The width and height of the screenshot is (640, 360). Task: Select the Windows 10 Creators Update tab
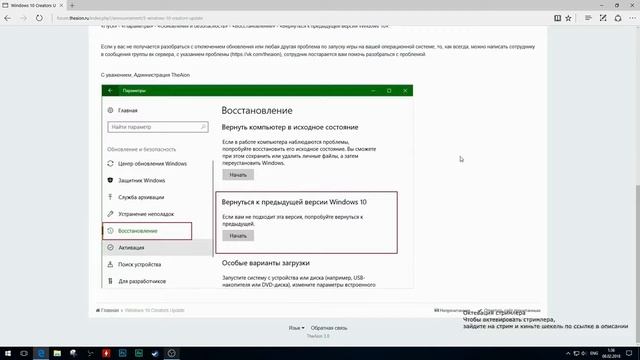pyautogui.click(x=33, y=5)
